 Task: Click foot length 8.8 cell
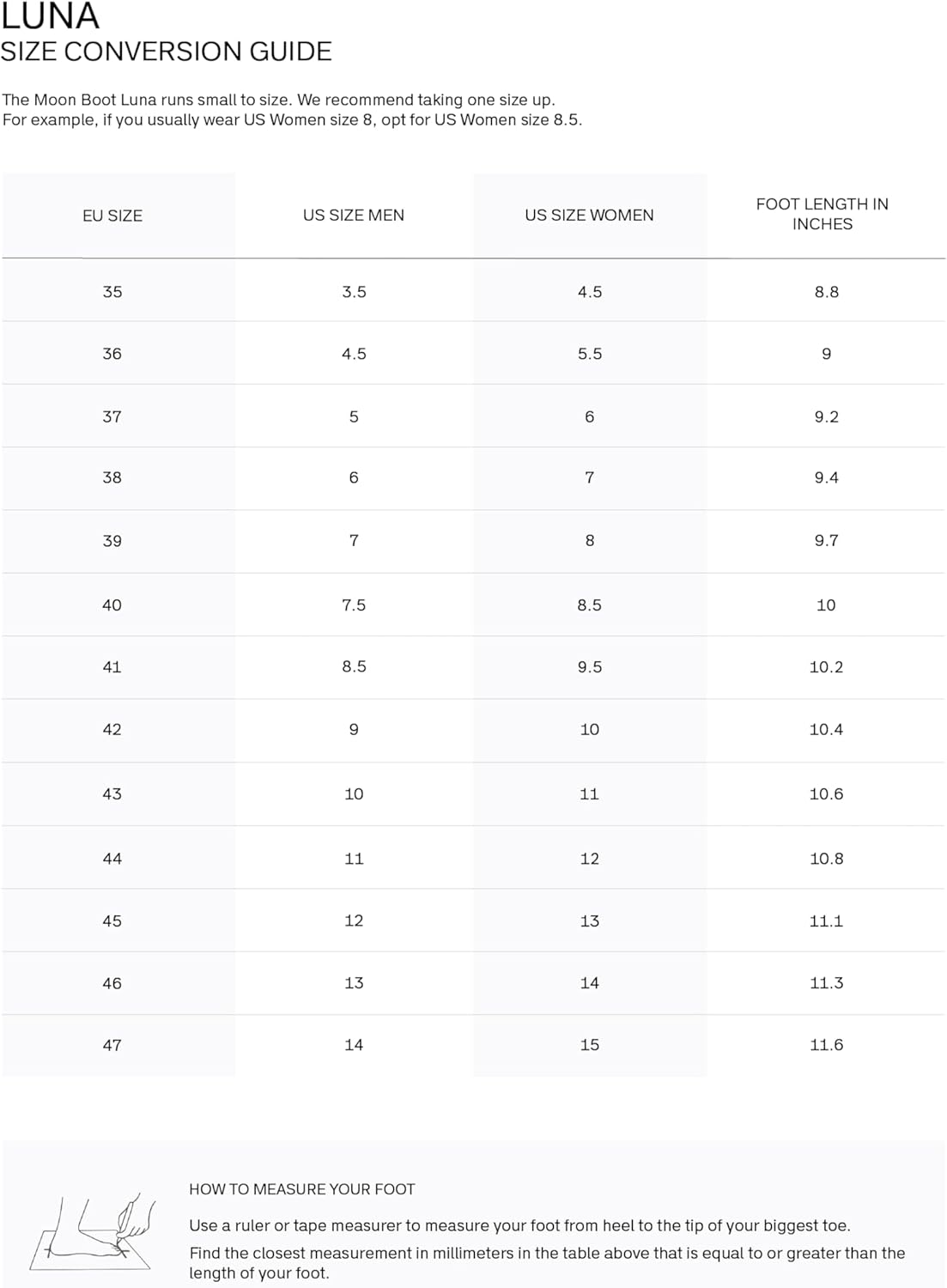click(826, 292)
